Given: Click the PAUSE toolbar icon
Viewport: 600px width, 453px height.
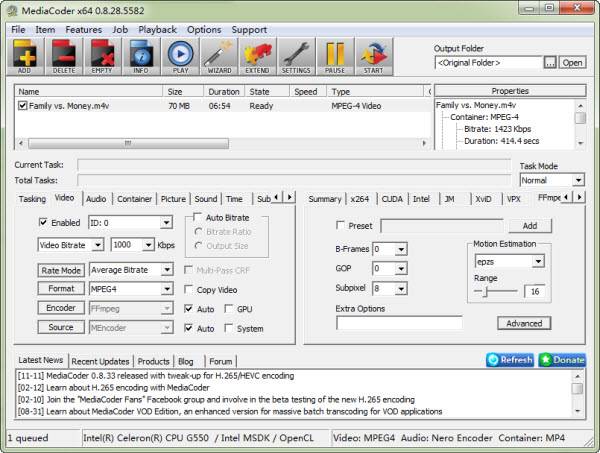Looking at the screenshot, I should tap(335, 56).
